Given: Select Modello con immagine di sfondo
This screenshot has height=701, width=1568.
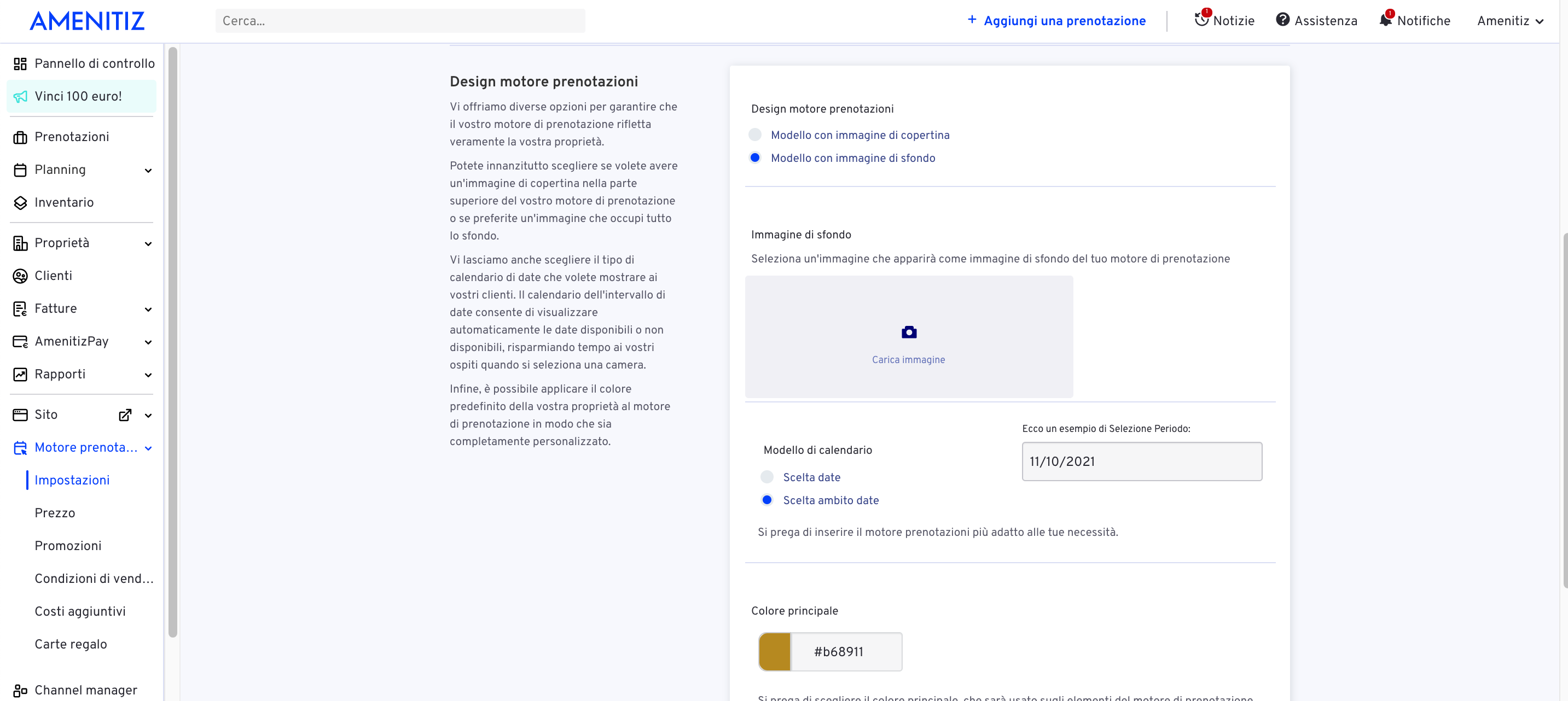Looking at the screenshot, I should (755, 158).
